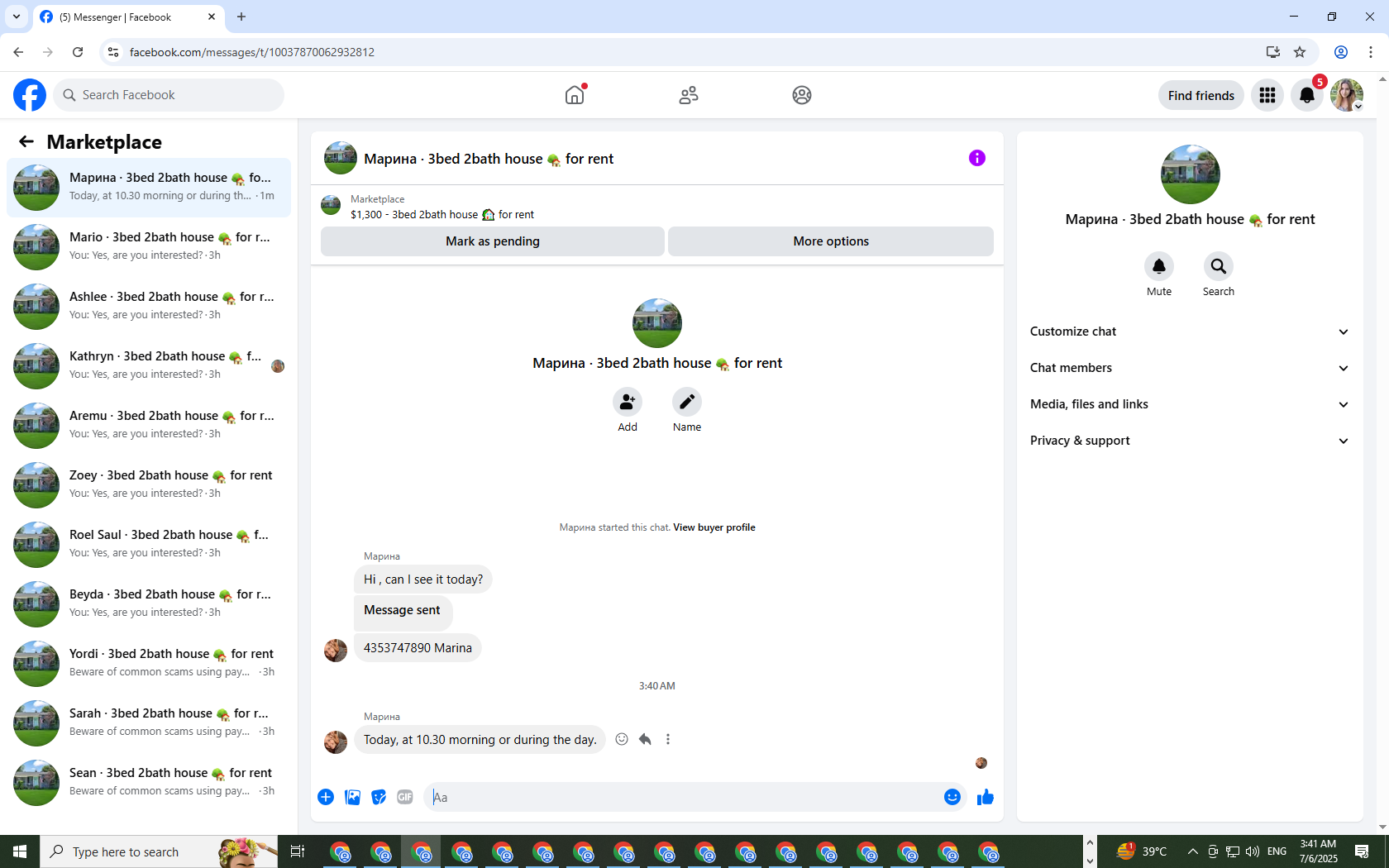The height and width of the screenshot is (868, 1389).
Task: Click the Search Facebook field
Action: pos(169,95)
